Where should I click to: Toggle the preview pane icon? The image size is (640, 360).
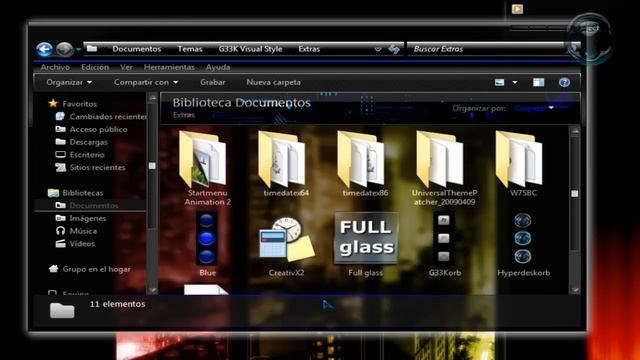point(539,82)
